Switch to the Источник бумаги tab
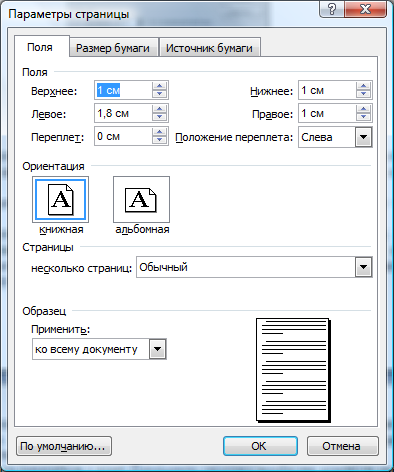This screenshot has width=394, height=472. (209, 48)
